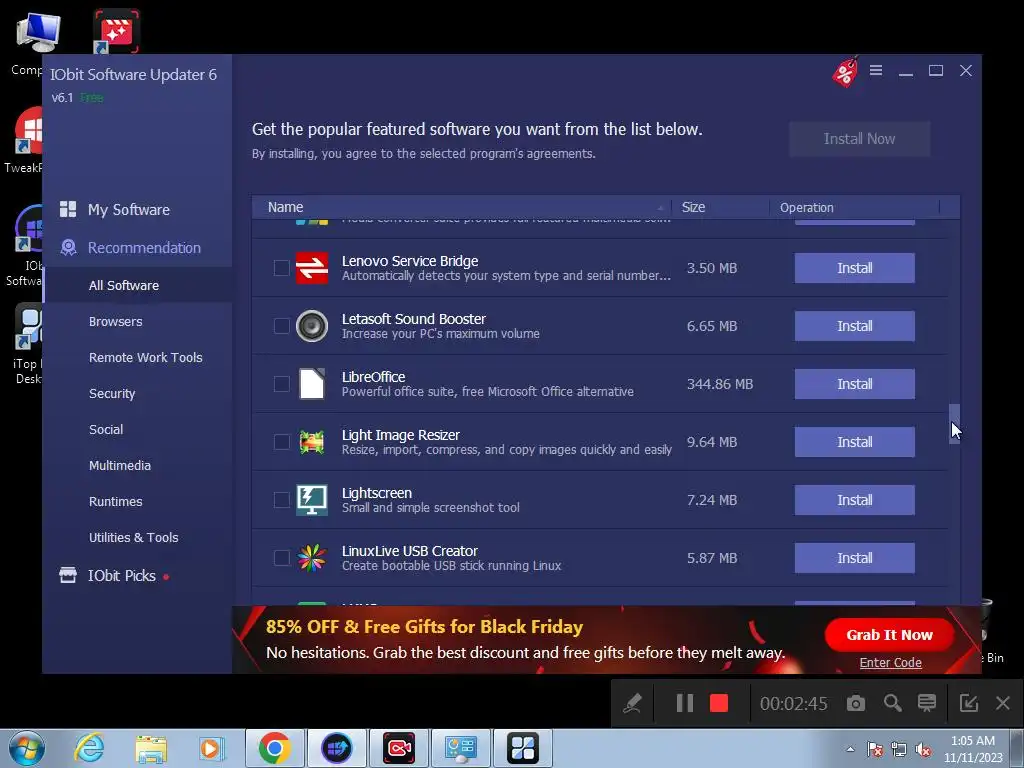Viewport: 1024px width, 768px height.
Task: Install Lenovo Service Bridge
Action: [854, 268]
